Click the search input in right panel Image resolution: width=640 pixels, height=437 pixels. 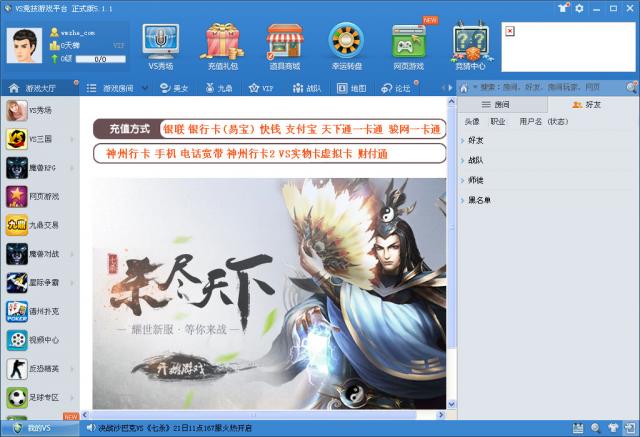click(x=547, y=87)
